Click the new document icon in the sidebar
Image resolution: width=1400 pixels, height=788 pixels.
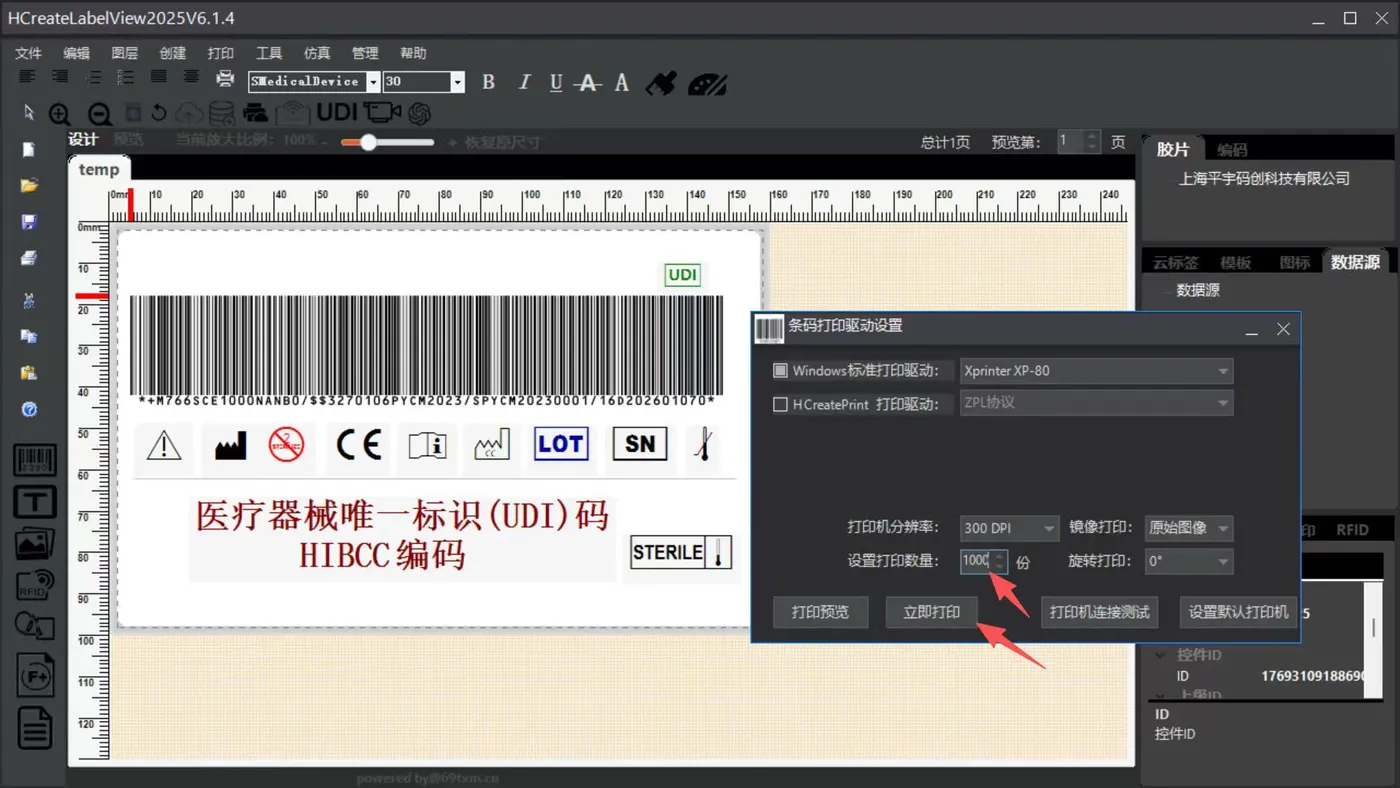pos(29,150)
